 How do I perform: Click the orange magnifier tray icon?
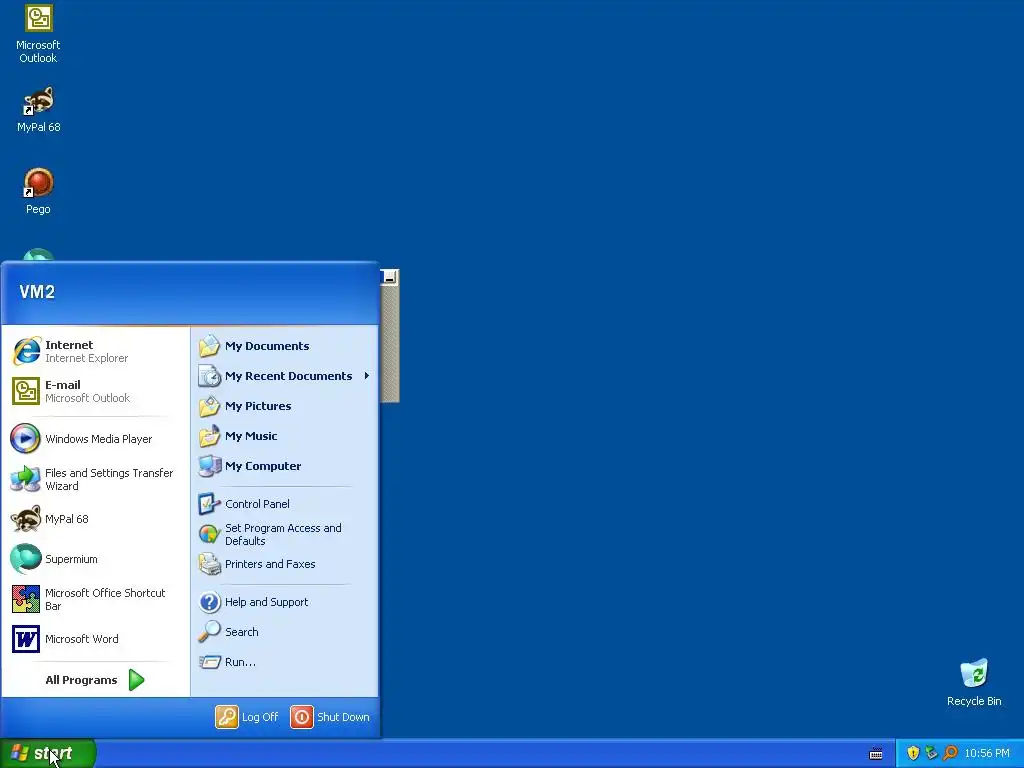[x=950, y=754]
